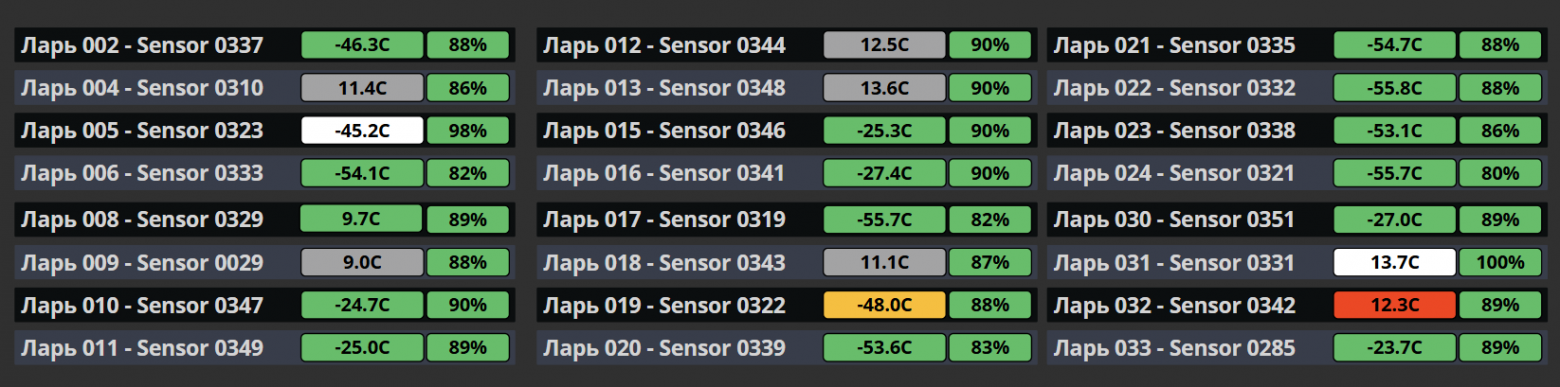This screenshot has width=1560, height=387.
Task: Click the 13.6C temperature of Ларь 013
Action: pos(884,88)
